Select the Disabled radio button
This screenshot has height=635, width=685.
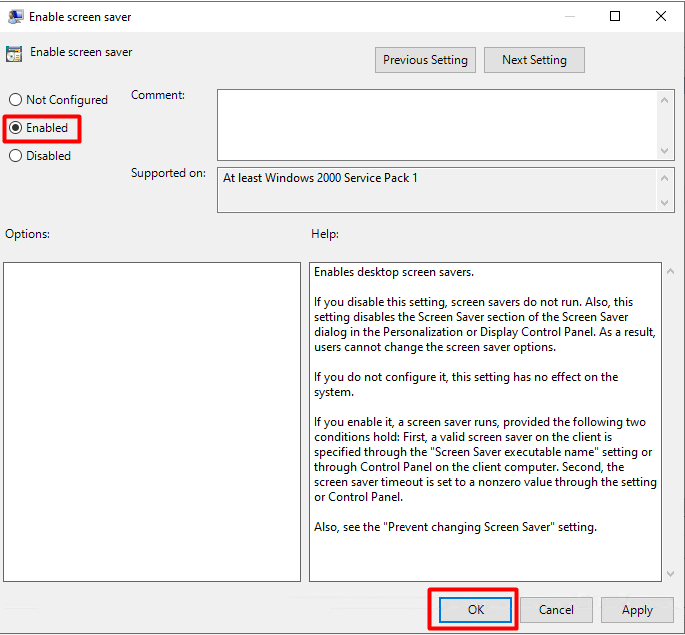(x=40, y=156)
